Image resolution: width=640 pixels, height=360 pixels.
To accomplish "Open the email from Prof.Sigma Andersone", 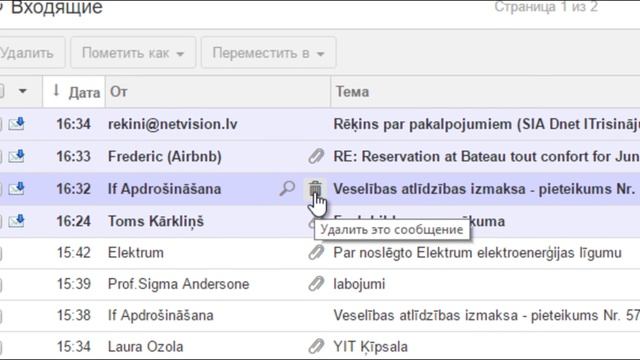I will tap(320, 284).
